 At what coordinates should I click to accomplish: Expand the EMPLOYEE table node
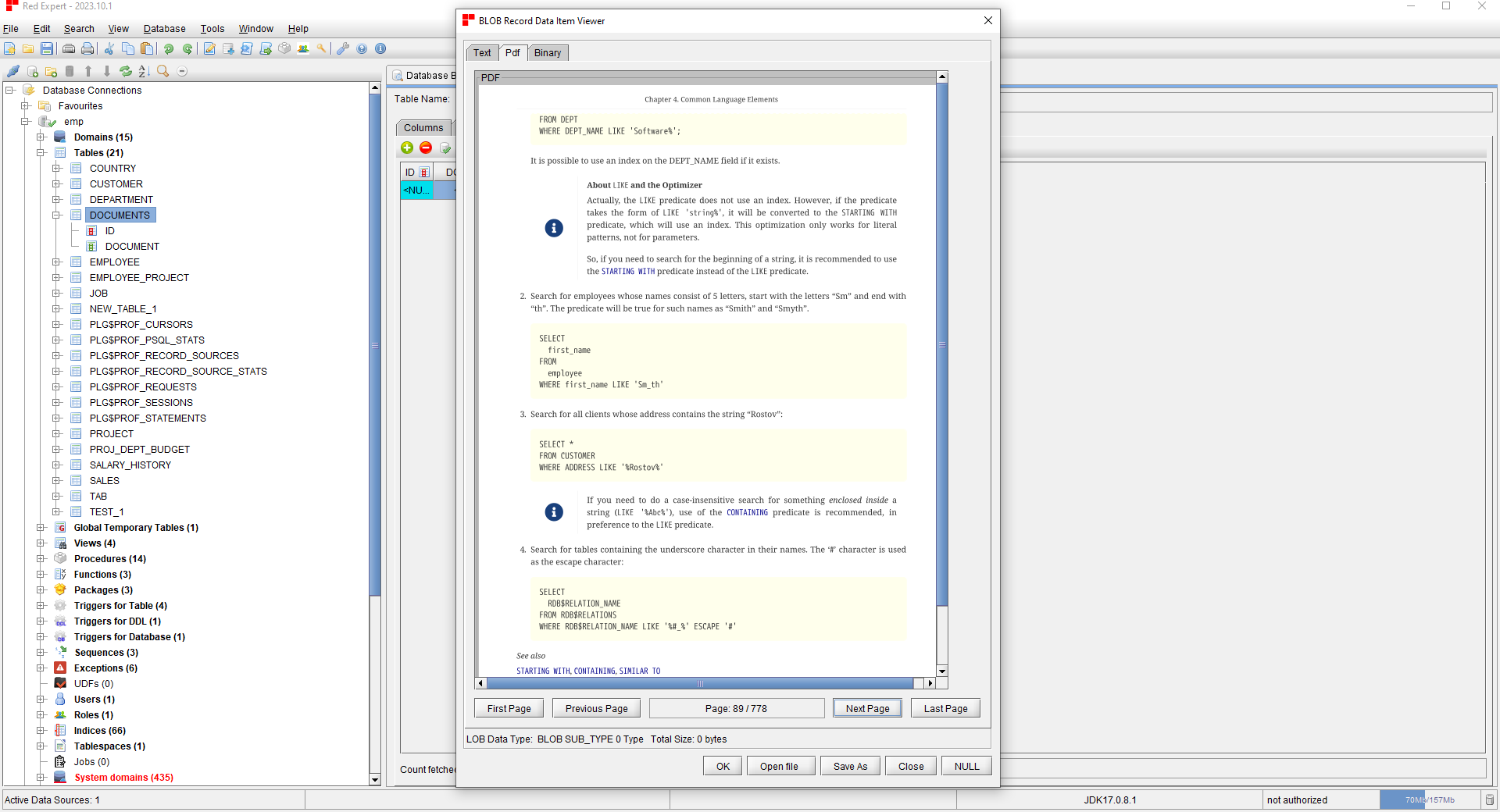coord(56,262)
